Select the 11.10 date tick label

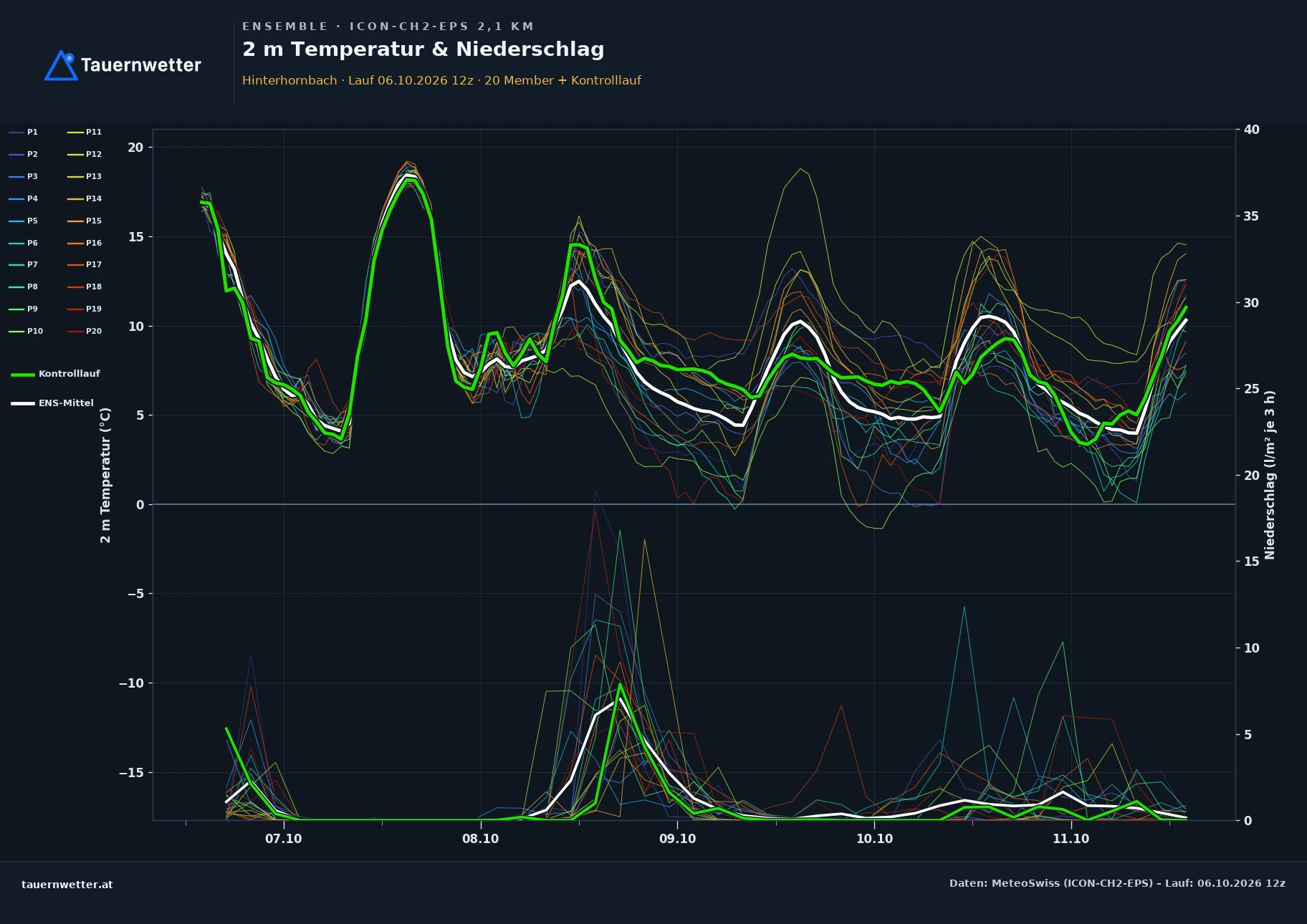[x=1071, y=839]
